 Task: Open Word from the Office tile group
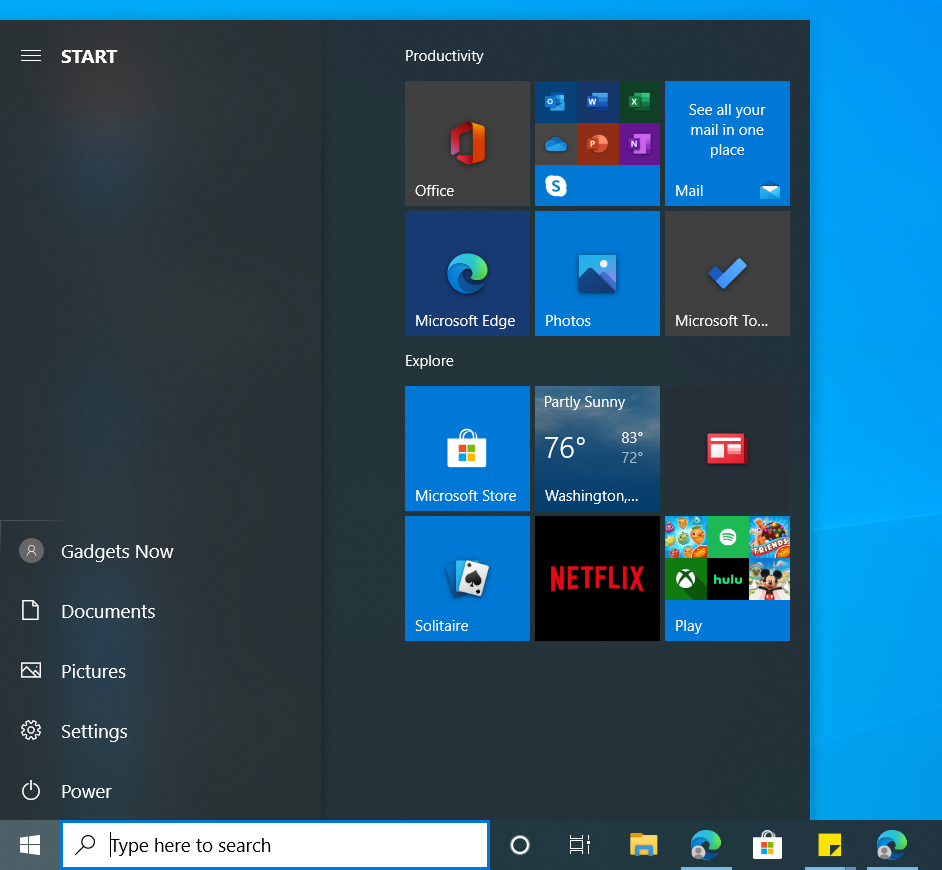pos(597,101)
